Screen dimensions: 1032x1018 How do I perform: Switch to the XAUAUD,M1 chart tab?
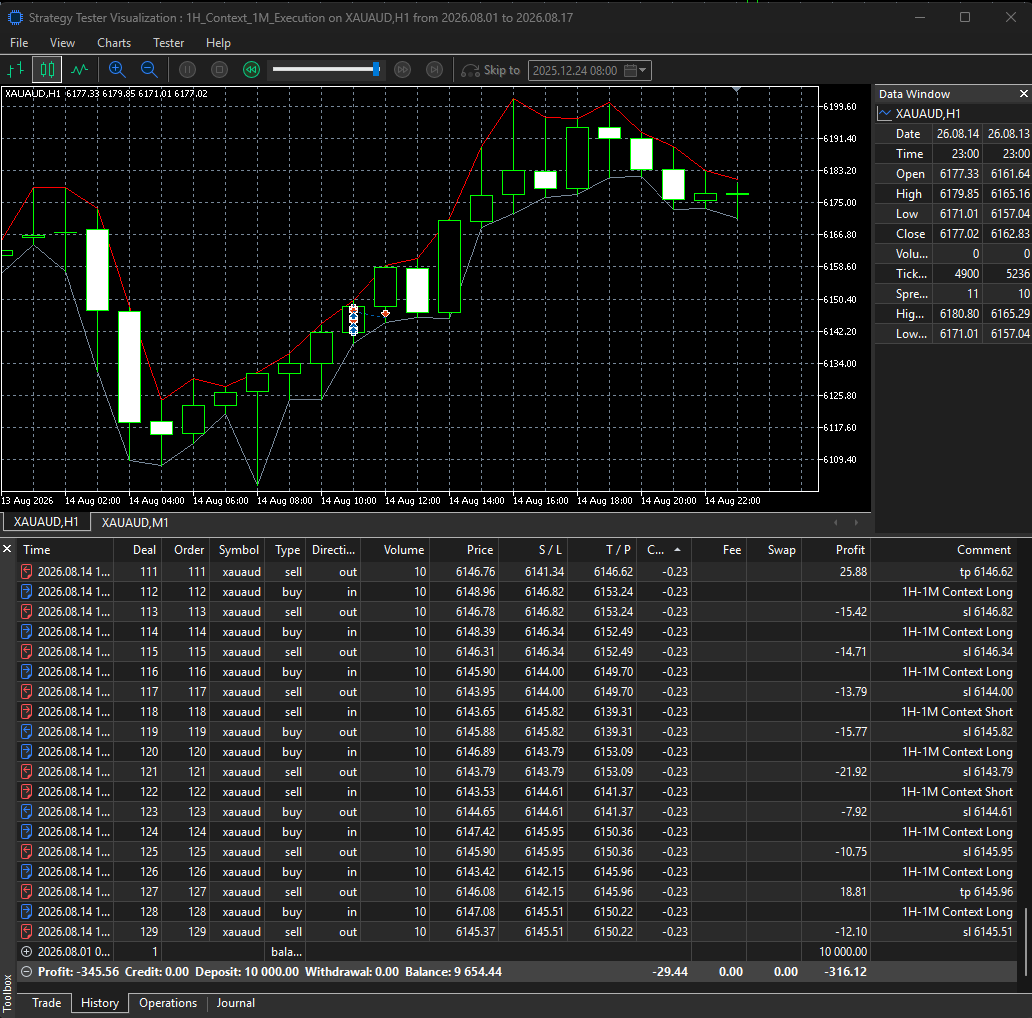coord(135,522)
